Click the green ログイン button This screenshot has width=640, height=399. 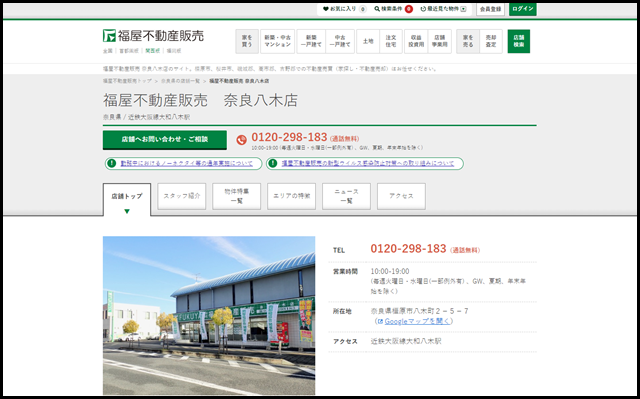tap(523, 9)
